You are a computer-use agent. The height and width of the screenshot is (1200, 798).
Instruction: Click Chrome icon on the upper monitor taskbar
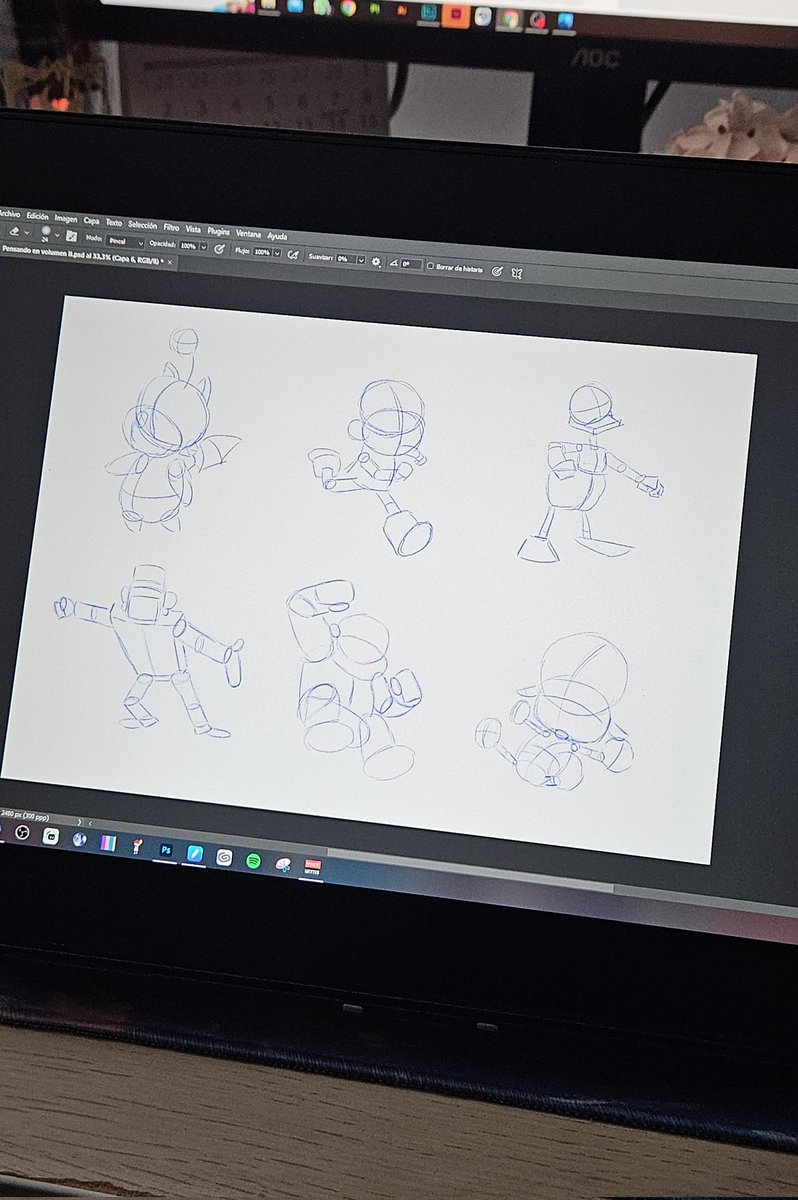click(348, 7)
